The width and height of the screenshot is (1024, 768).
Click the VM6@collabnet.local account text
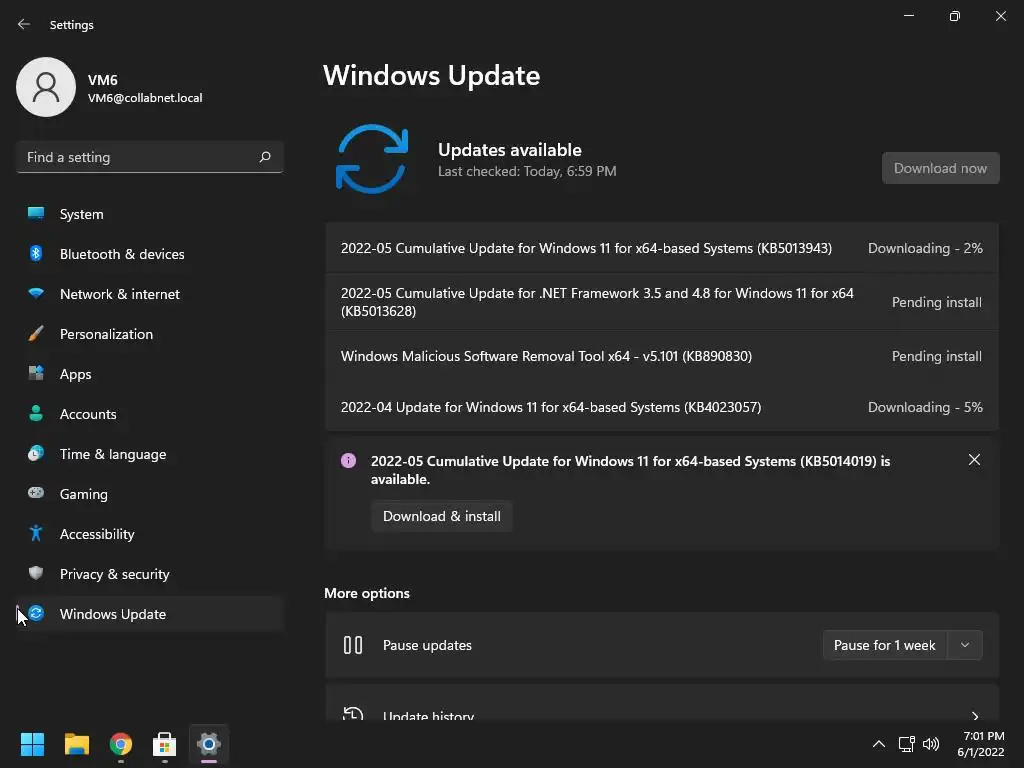click(145, 98)
